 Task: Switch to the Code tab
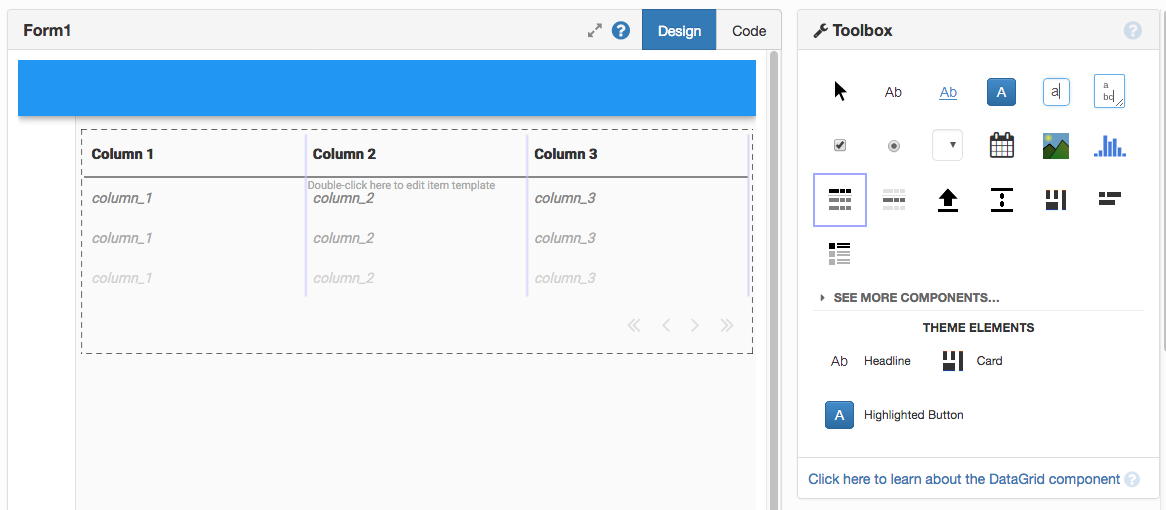point(749,31)
